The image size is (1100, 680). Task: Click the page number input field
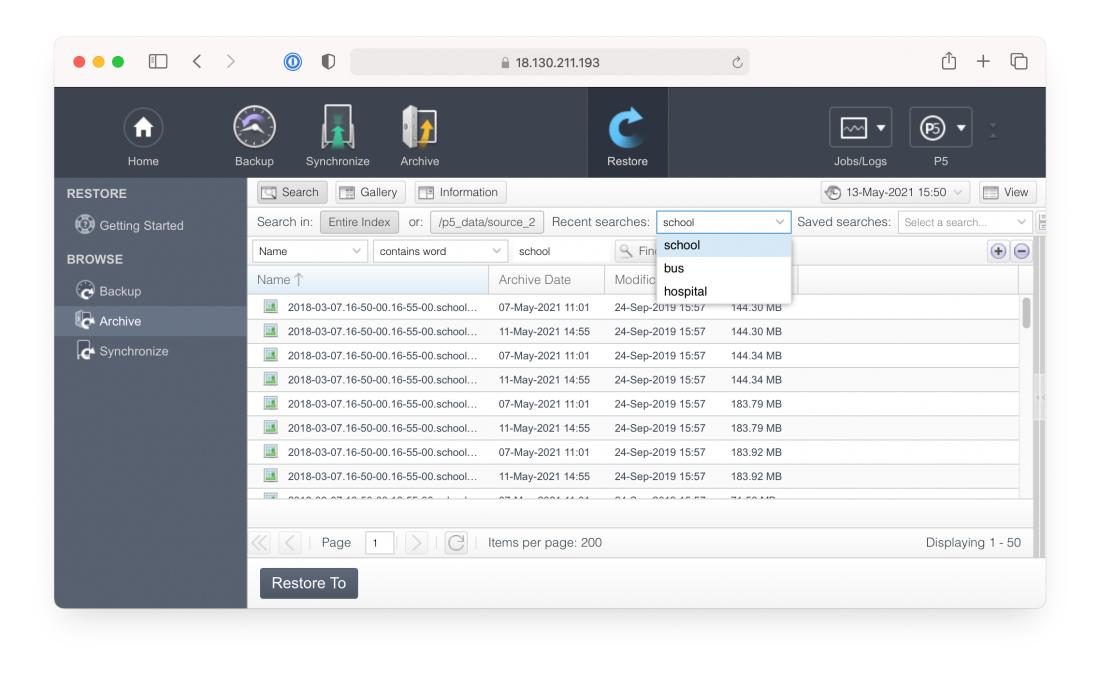[379, 542]
